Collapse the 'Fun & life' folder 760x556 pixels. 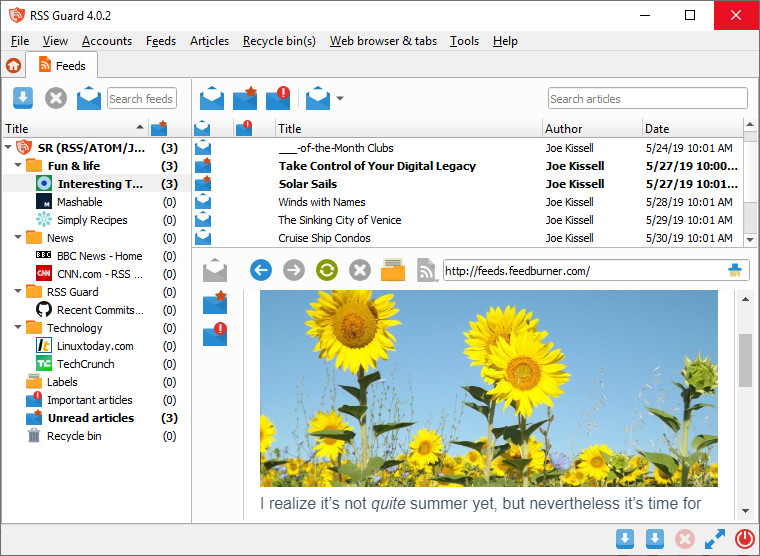20,166
